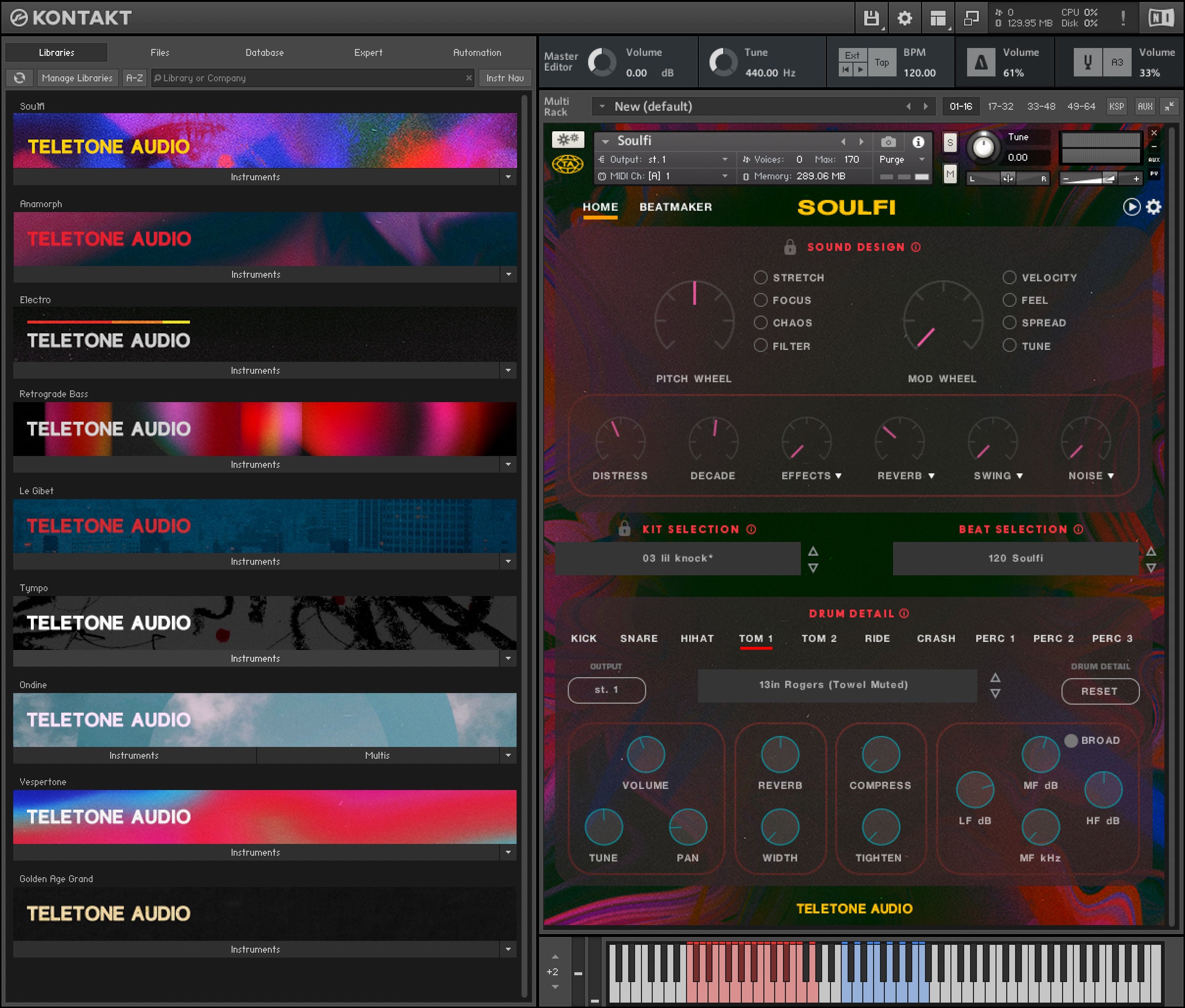Enable the VELOCITY radio option

pos(1009,278)
